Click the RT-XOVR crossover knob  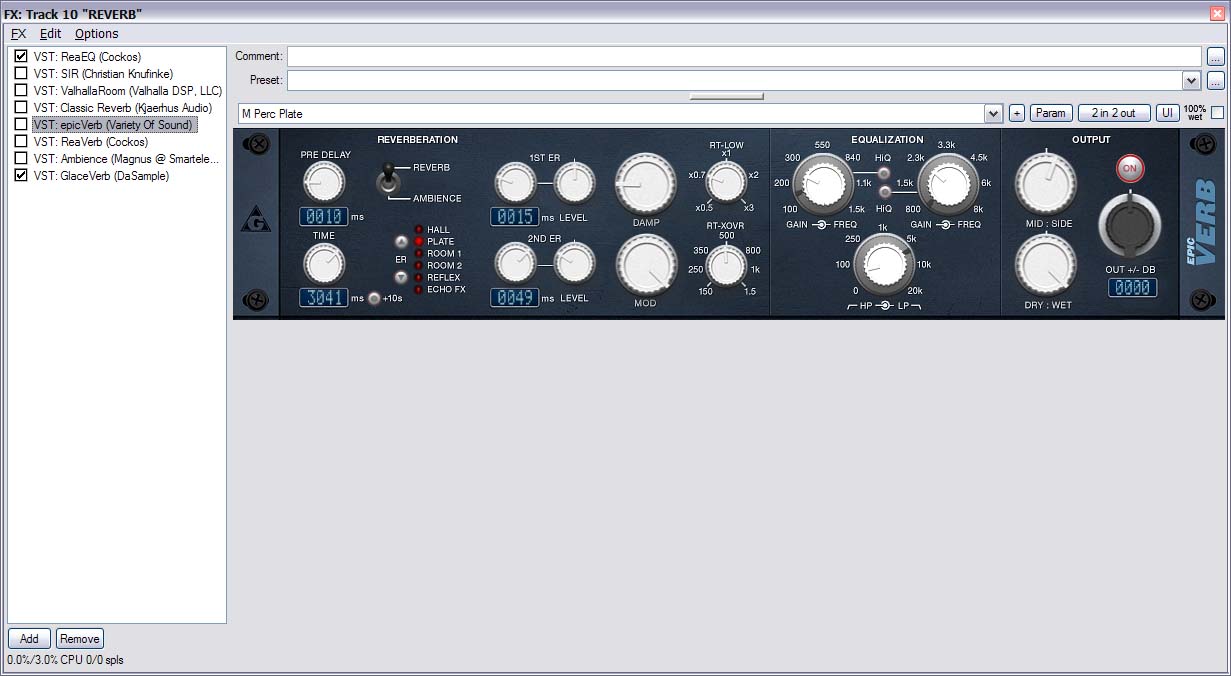726,265
